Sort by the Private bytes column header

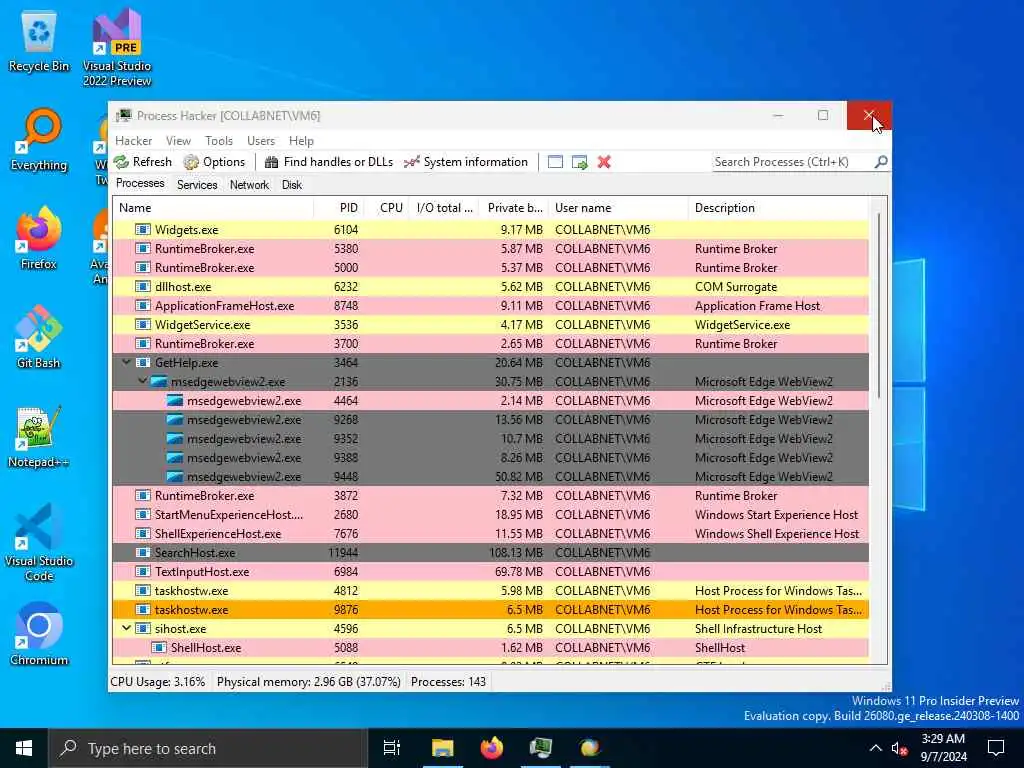pos(514,208)
